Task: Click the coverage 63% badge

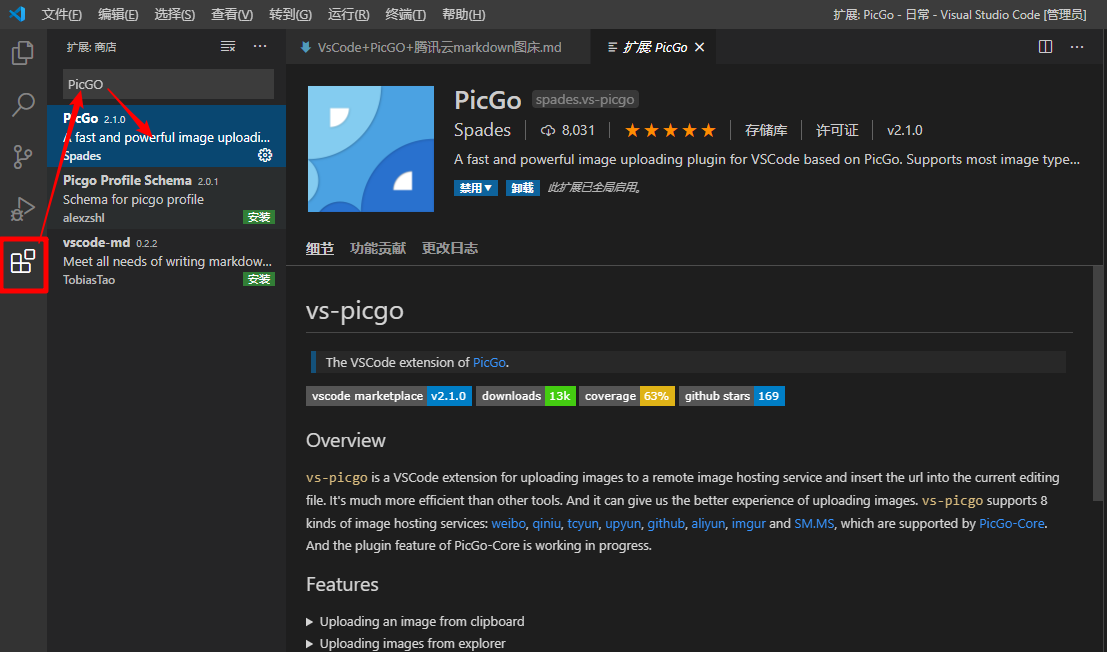Action: point(627,396)
